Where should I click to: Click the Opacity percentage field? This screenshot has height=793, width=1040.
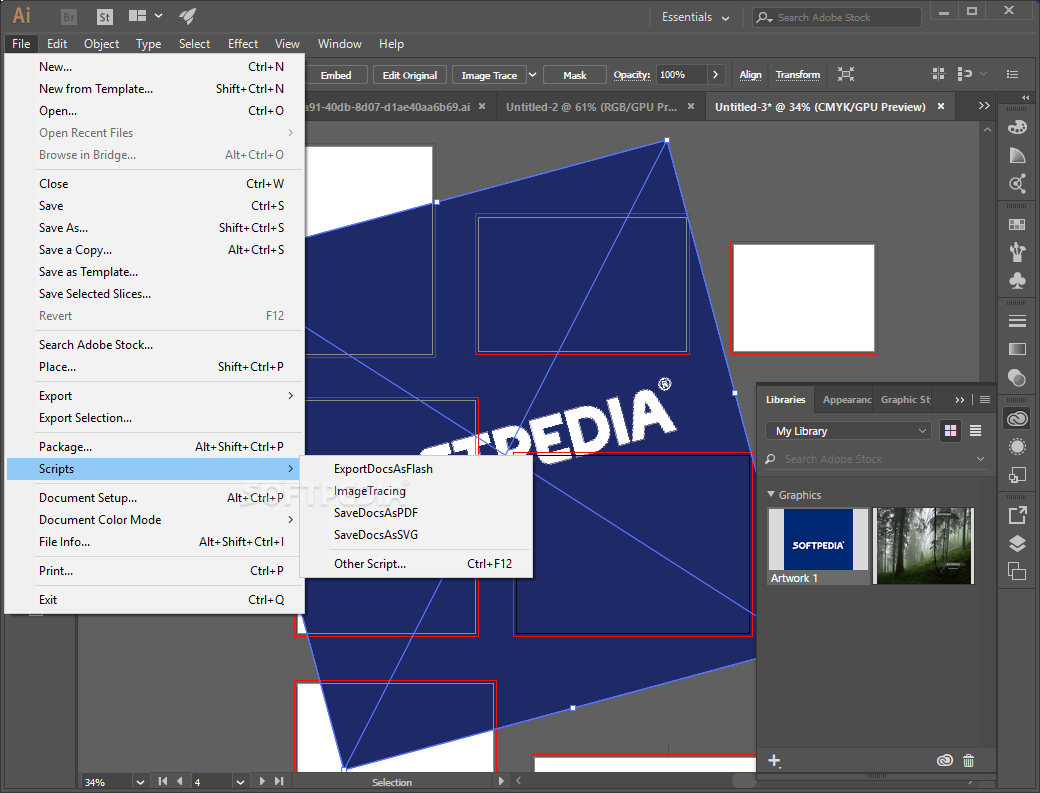681,75
